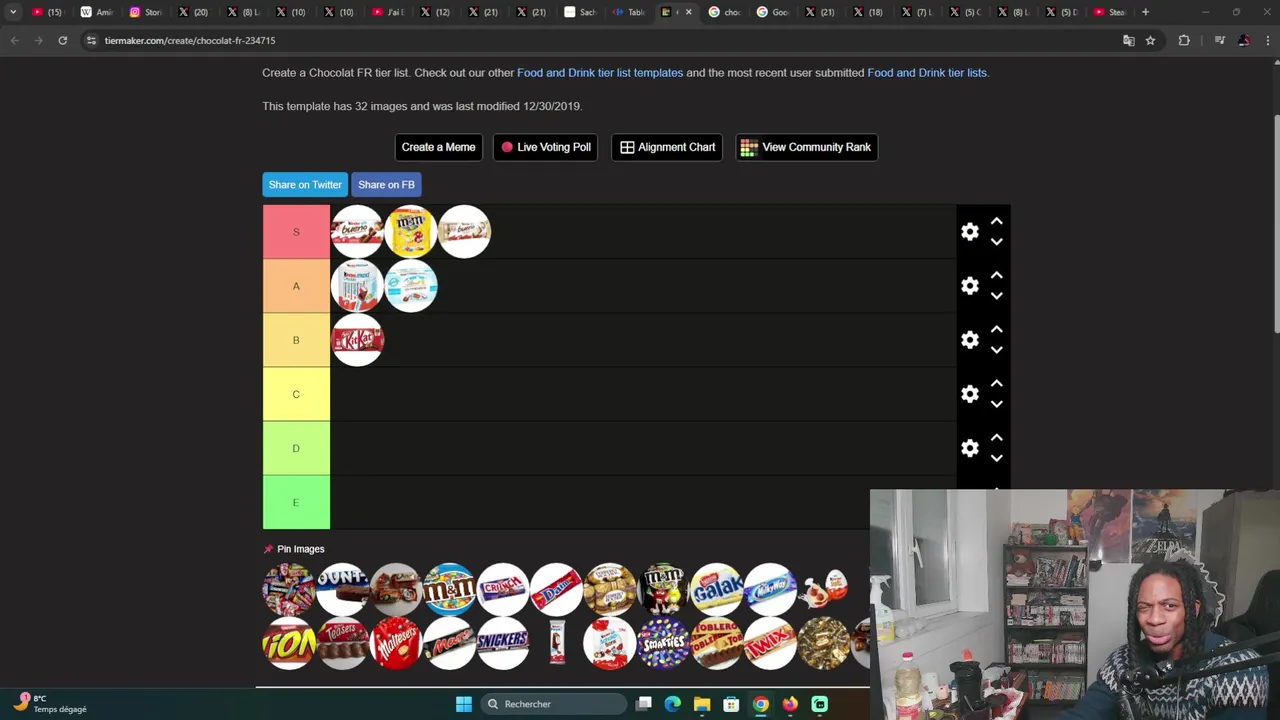Screen dimensions: 1280x720
Task: Click View Community Rank button
Action: (806, 147)
